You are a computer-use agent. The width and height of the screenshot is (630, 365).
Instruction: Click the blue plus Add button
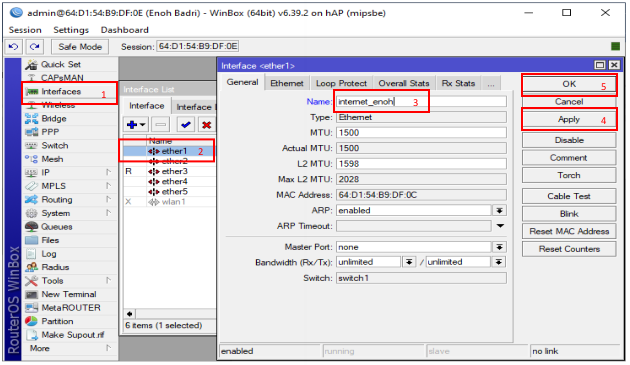point(132,125)
